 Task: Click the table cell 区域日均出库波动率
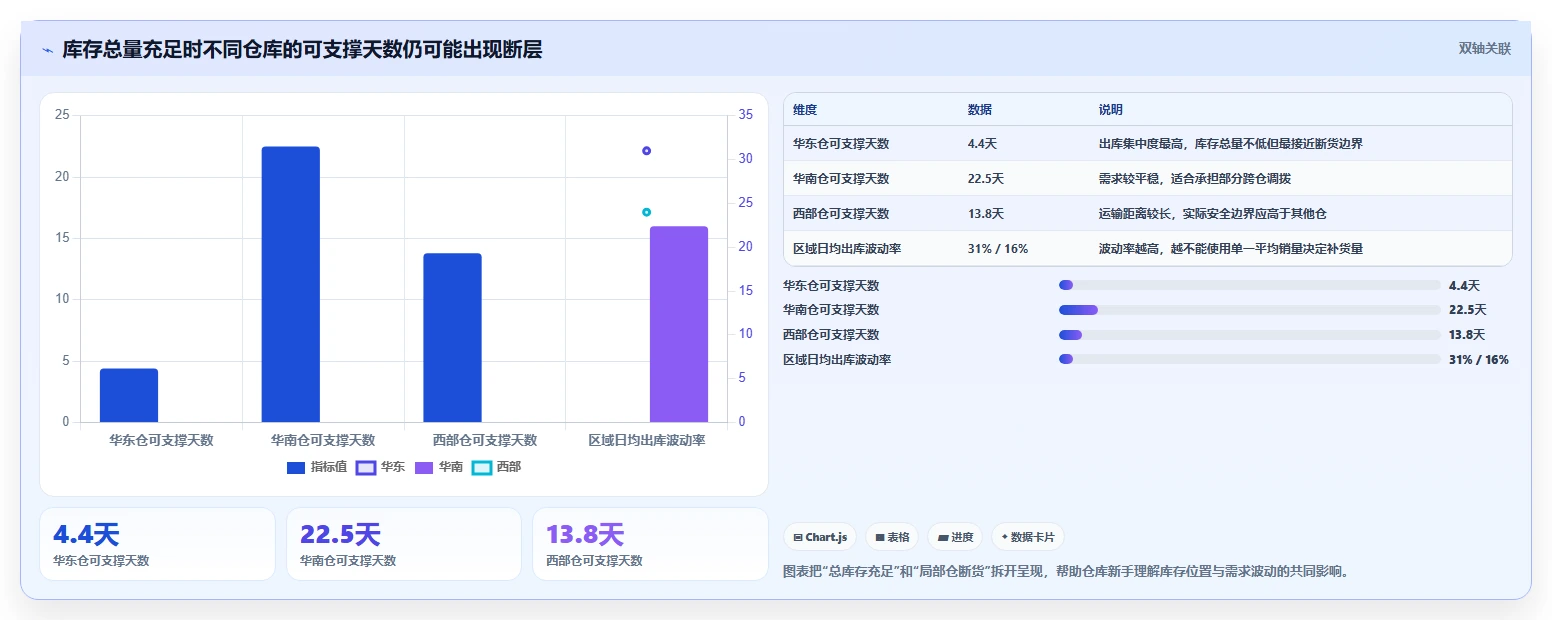[847, 249]
